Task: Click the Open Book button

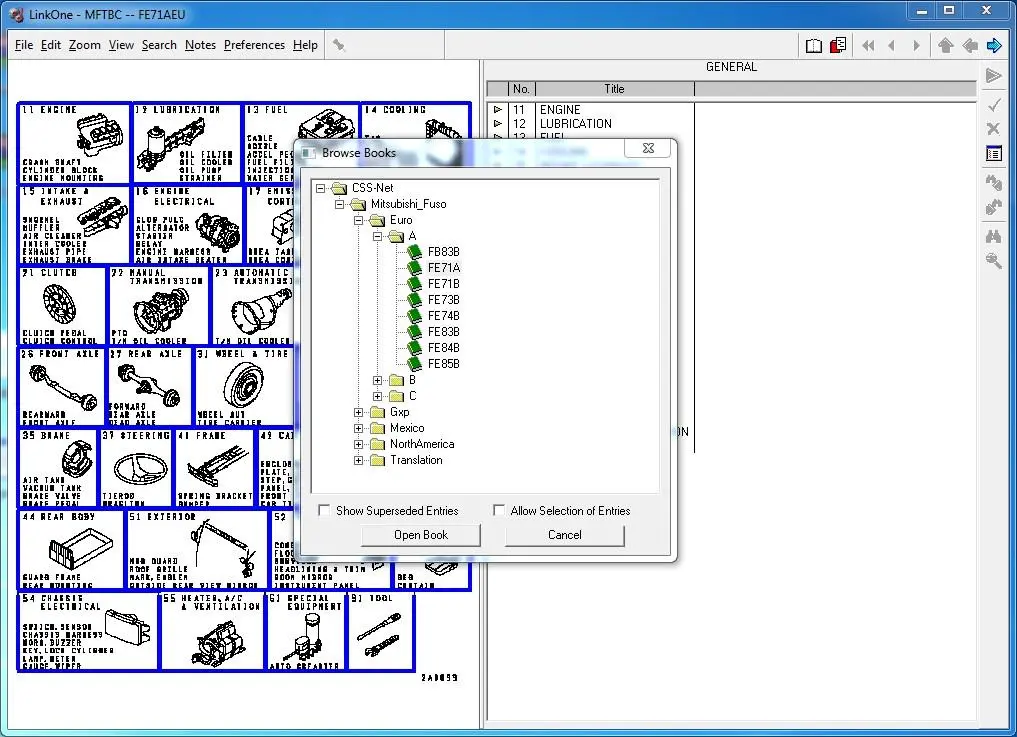Action: coord(421,535)
